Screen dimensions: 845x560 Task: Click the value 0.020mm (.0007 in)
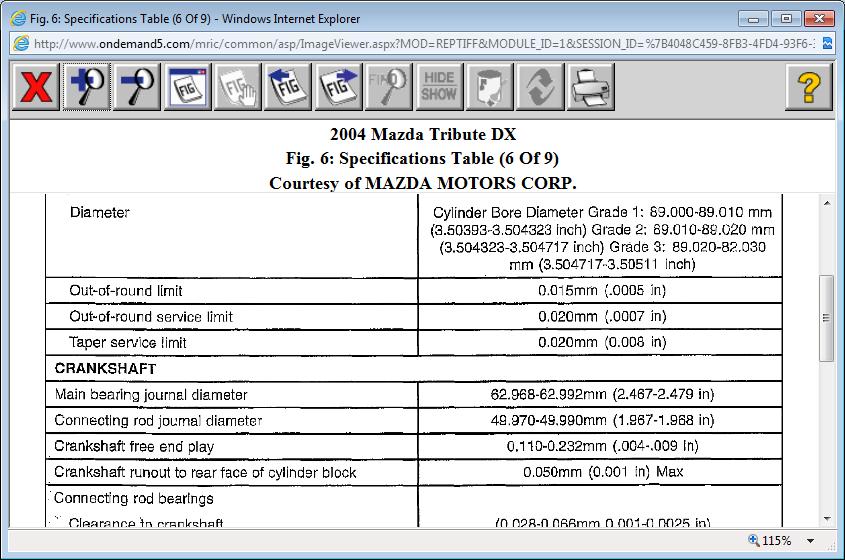(602, 316)
